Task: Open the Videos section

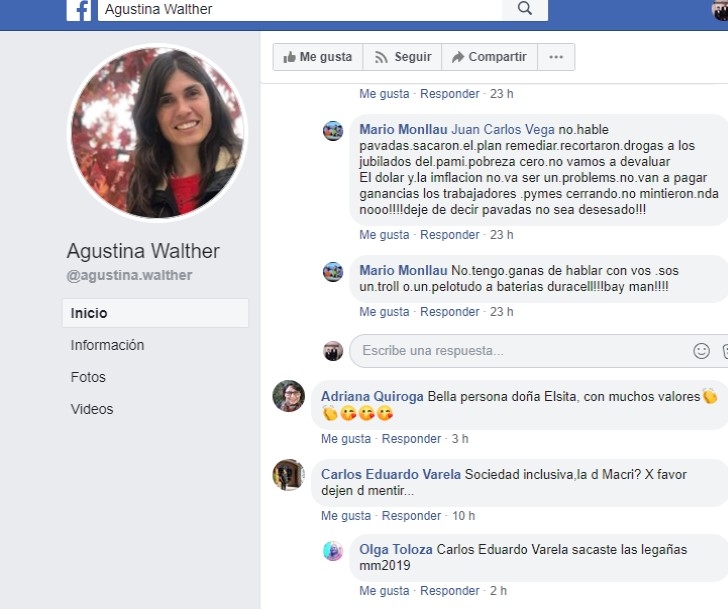Action: [x=92, y=409]
